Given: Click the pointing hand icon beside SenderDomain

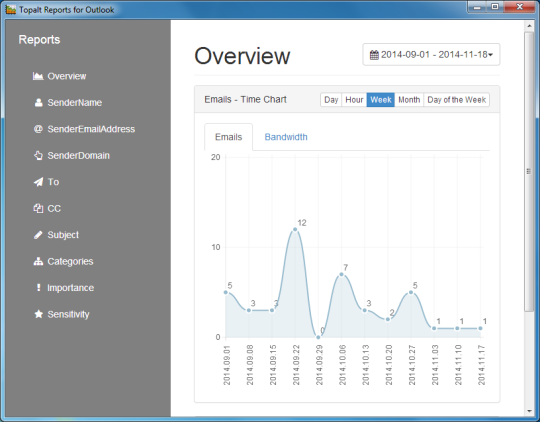Looking at the screenshot, I should pyautogui.click(x=38, y=155).
